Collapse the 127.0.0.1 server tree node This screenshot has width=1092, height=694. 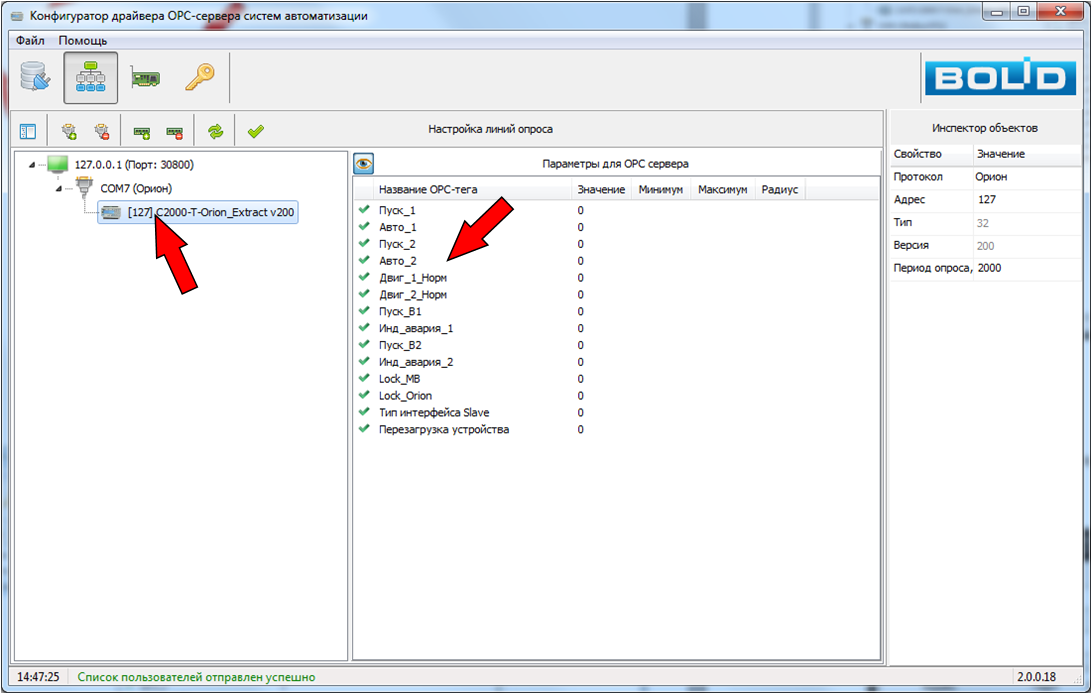(x=31, y=165)
